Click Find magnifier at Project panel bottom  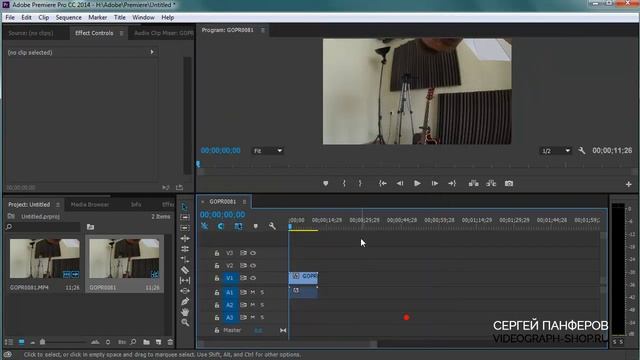click(x=133, y=342)
